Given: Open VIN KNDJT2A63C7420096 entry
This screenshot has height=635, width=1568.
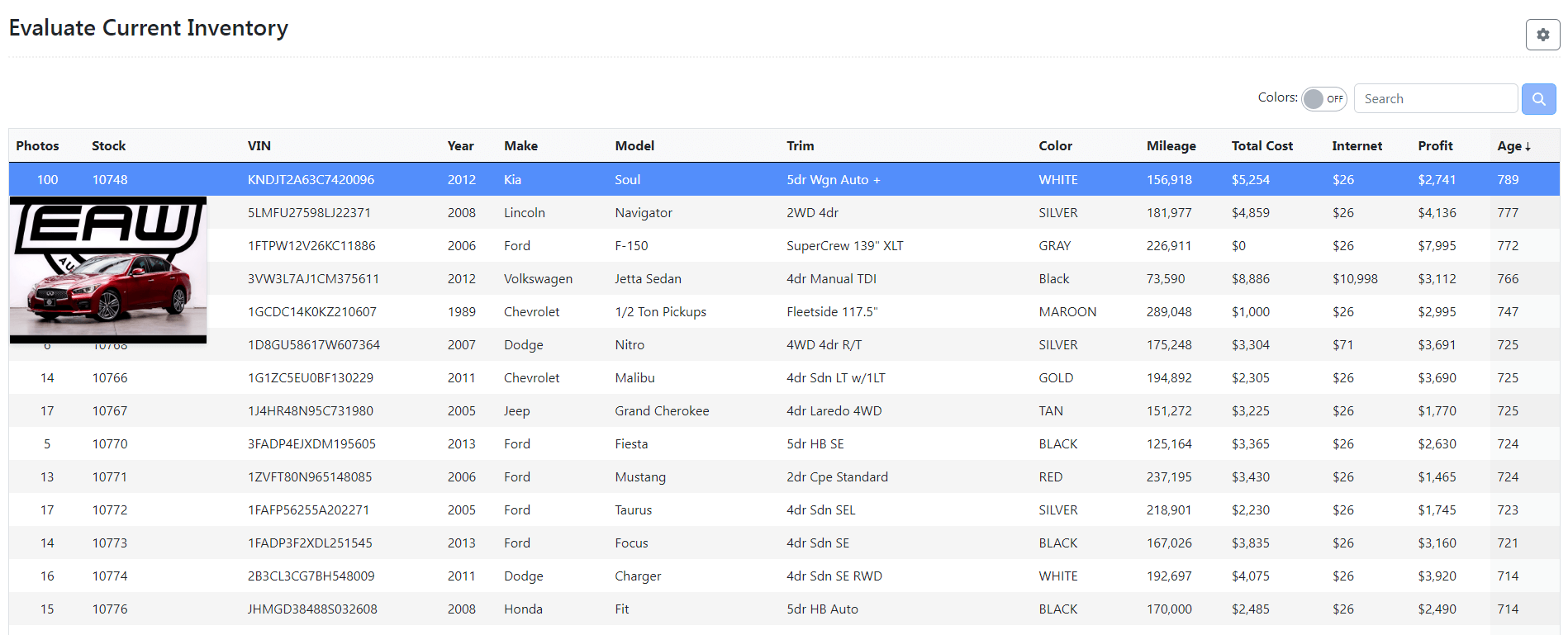Looking at the screenshot, I should tap(311, 180).
